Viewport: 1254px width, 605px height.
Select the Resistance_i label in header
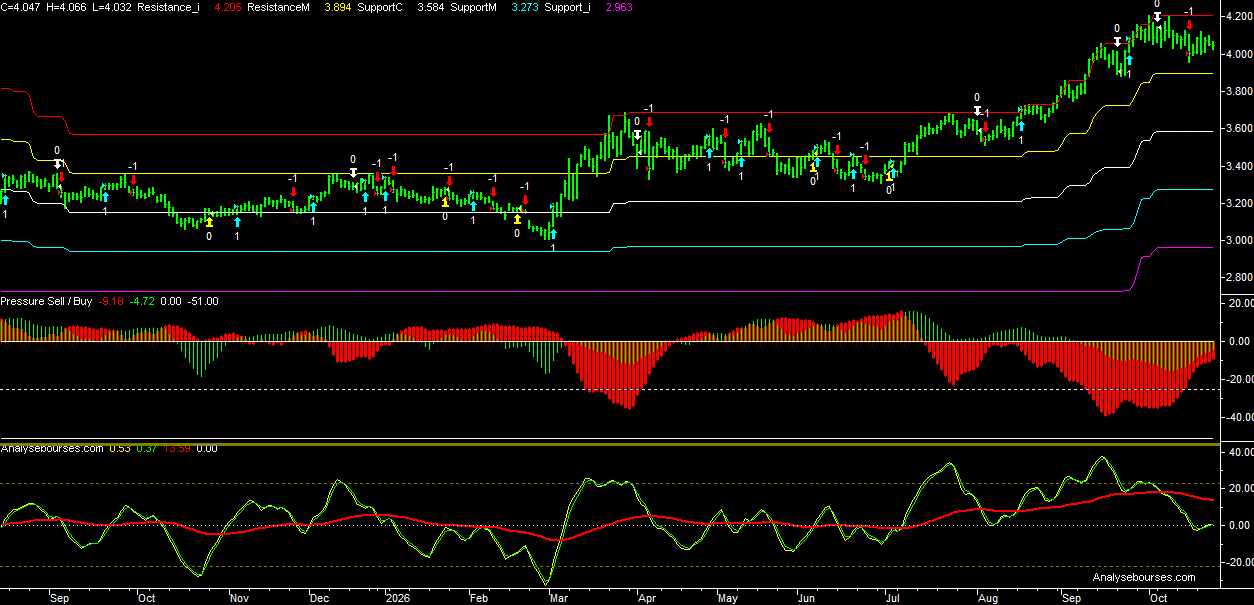(x=170, y=7)
